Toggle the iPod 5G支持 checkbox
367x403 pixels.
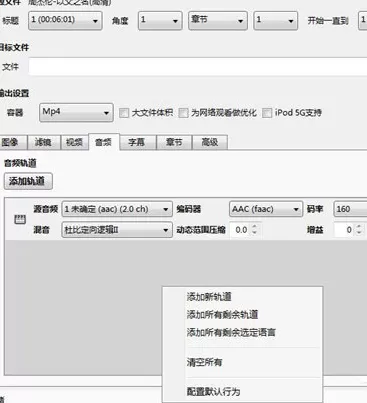[267, 113]
